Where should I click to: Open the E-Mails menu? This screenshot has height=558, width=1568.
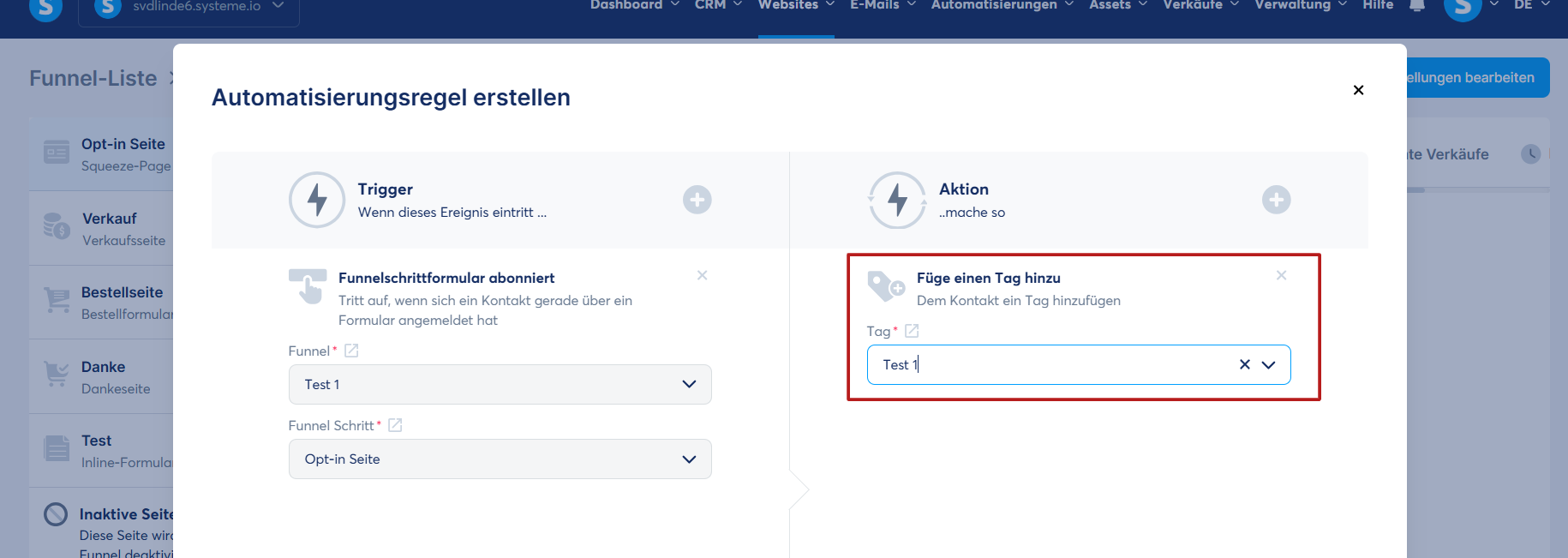(883, 5)
